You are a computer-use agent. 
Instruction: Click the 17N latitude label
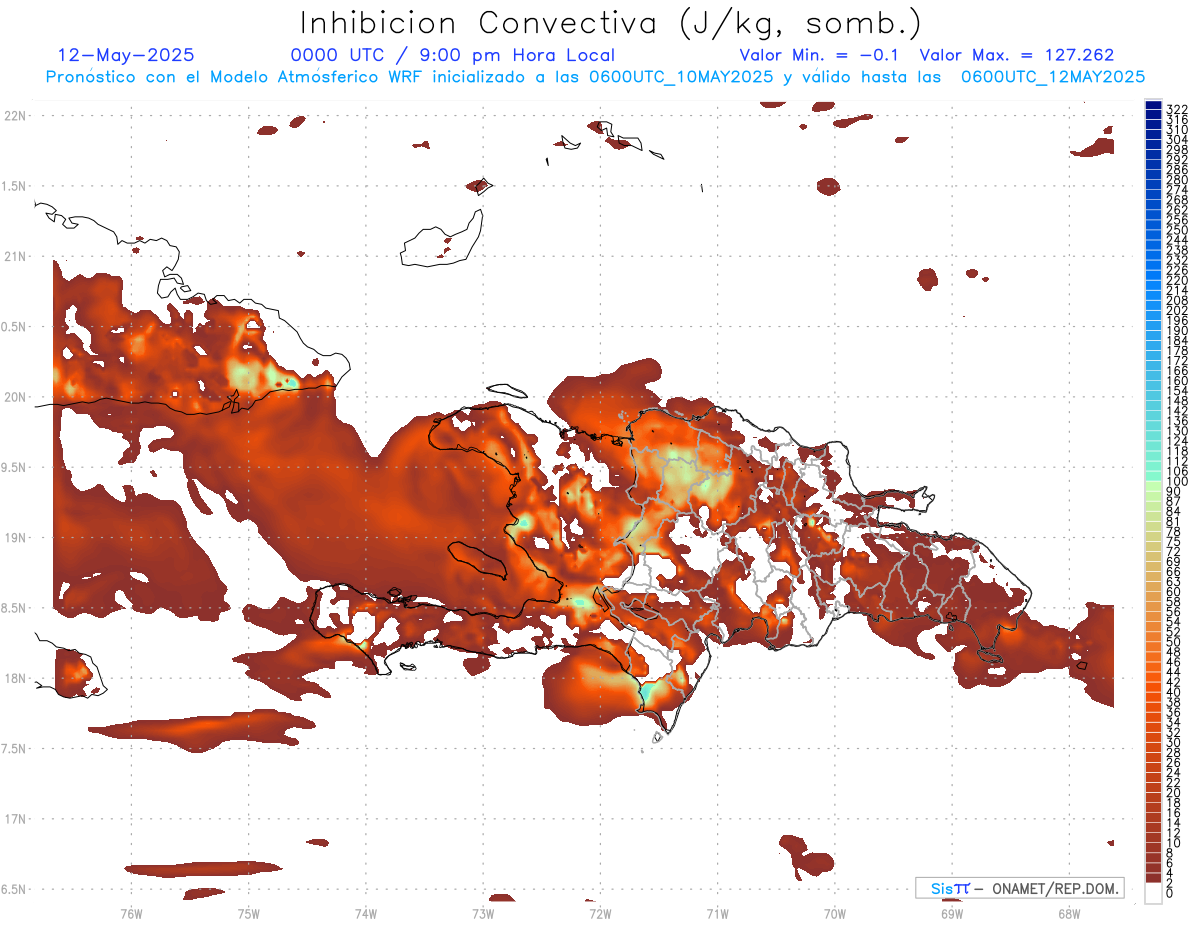[x=16, y=819]
